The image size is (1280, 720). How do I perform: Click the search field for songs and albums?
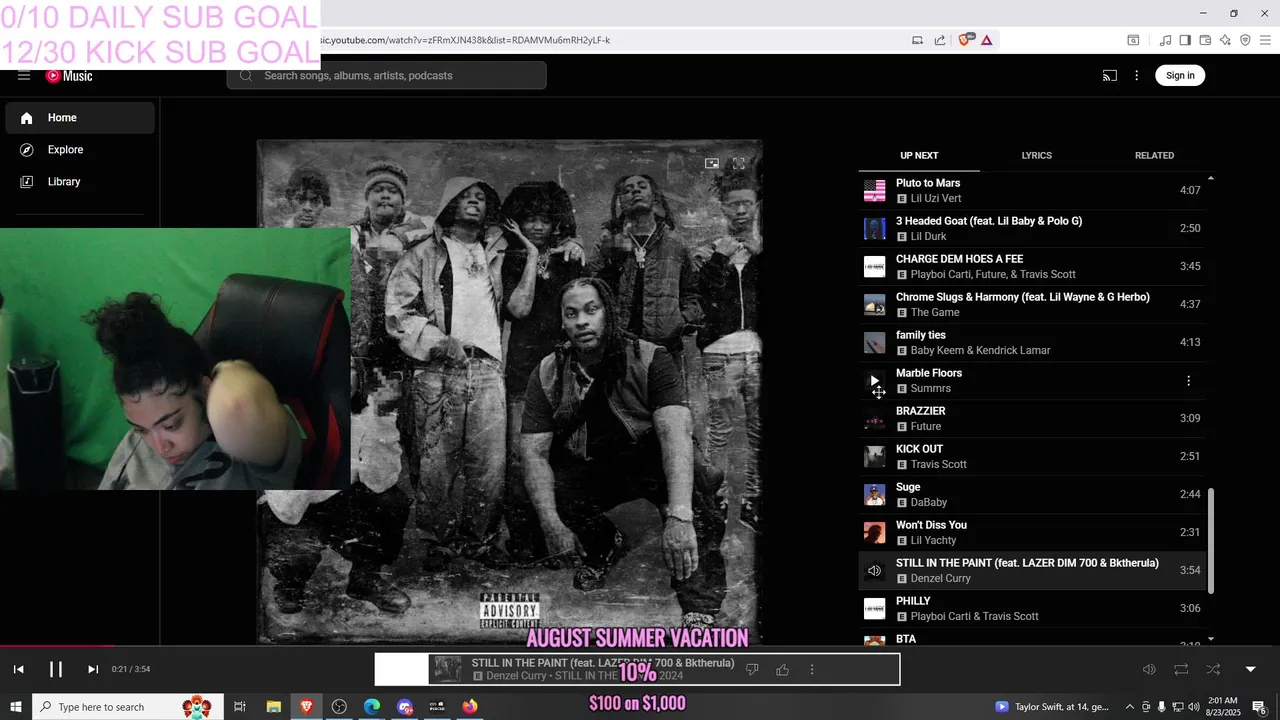coord(387,76)
